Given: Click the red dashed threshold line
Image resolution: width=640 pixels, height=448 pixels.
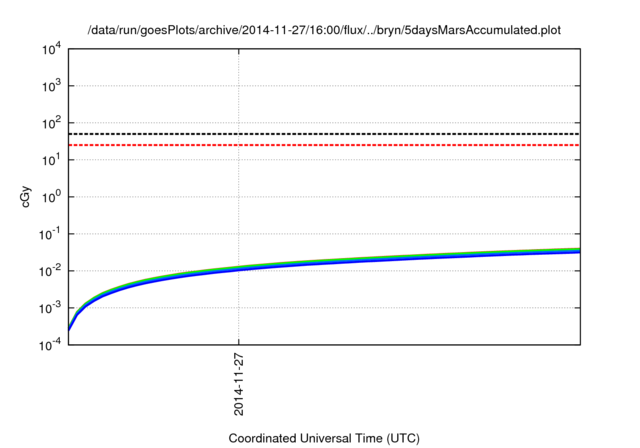Looking at the screenshot, I should (x=324, y=145).
